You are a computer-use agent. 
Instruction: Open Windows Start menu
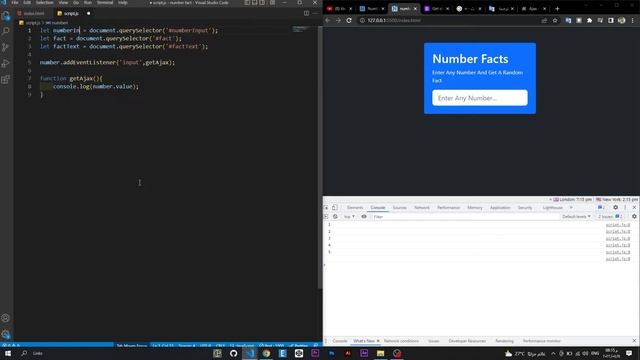[x=8, y=353]
